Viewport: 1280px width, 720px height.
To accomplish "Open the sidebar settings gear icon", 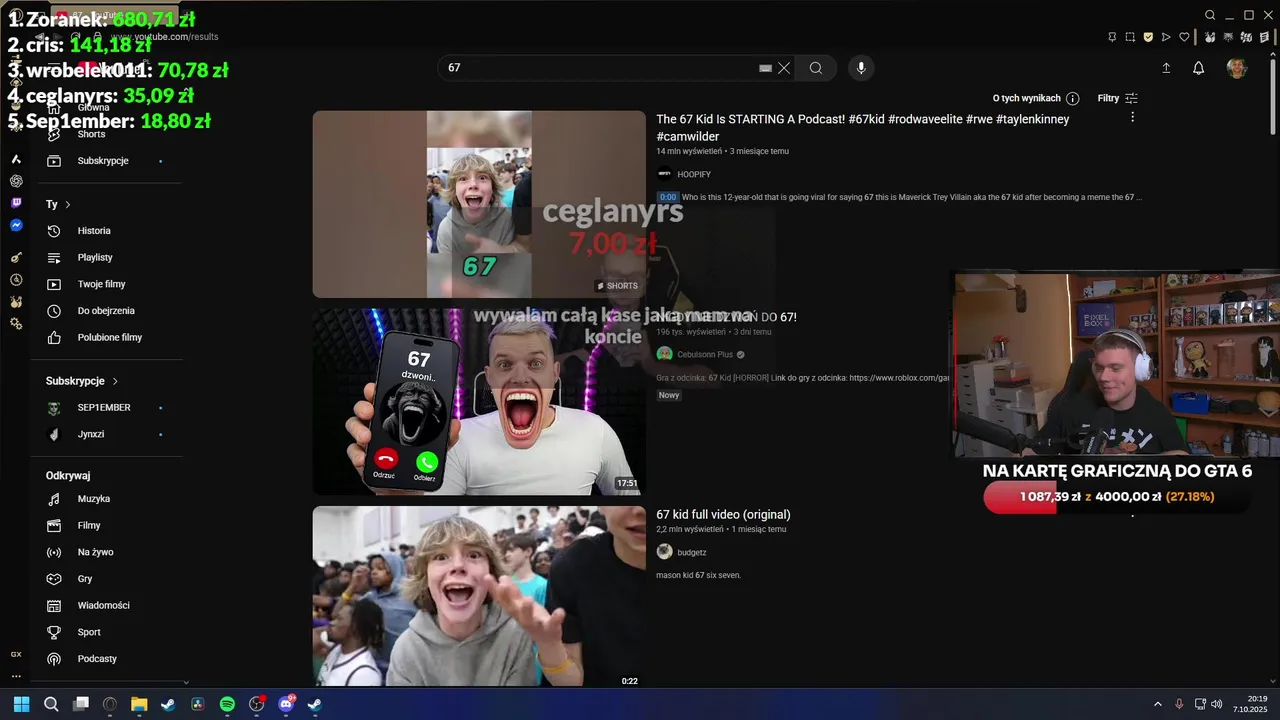I will (16, 324).
